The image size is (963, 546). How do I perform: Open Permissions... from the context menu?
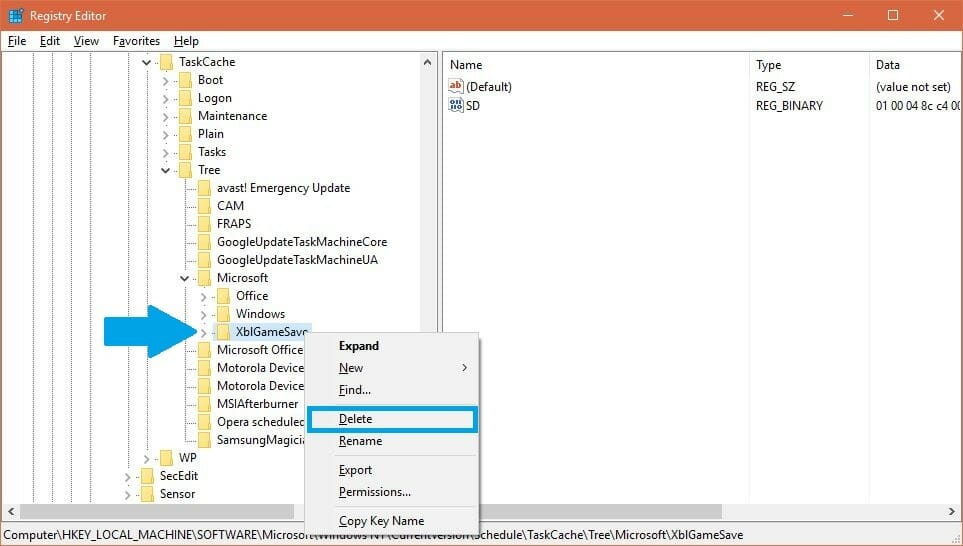(x=392, y=492)
